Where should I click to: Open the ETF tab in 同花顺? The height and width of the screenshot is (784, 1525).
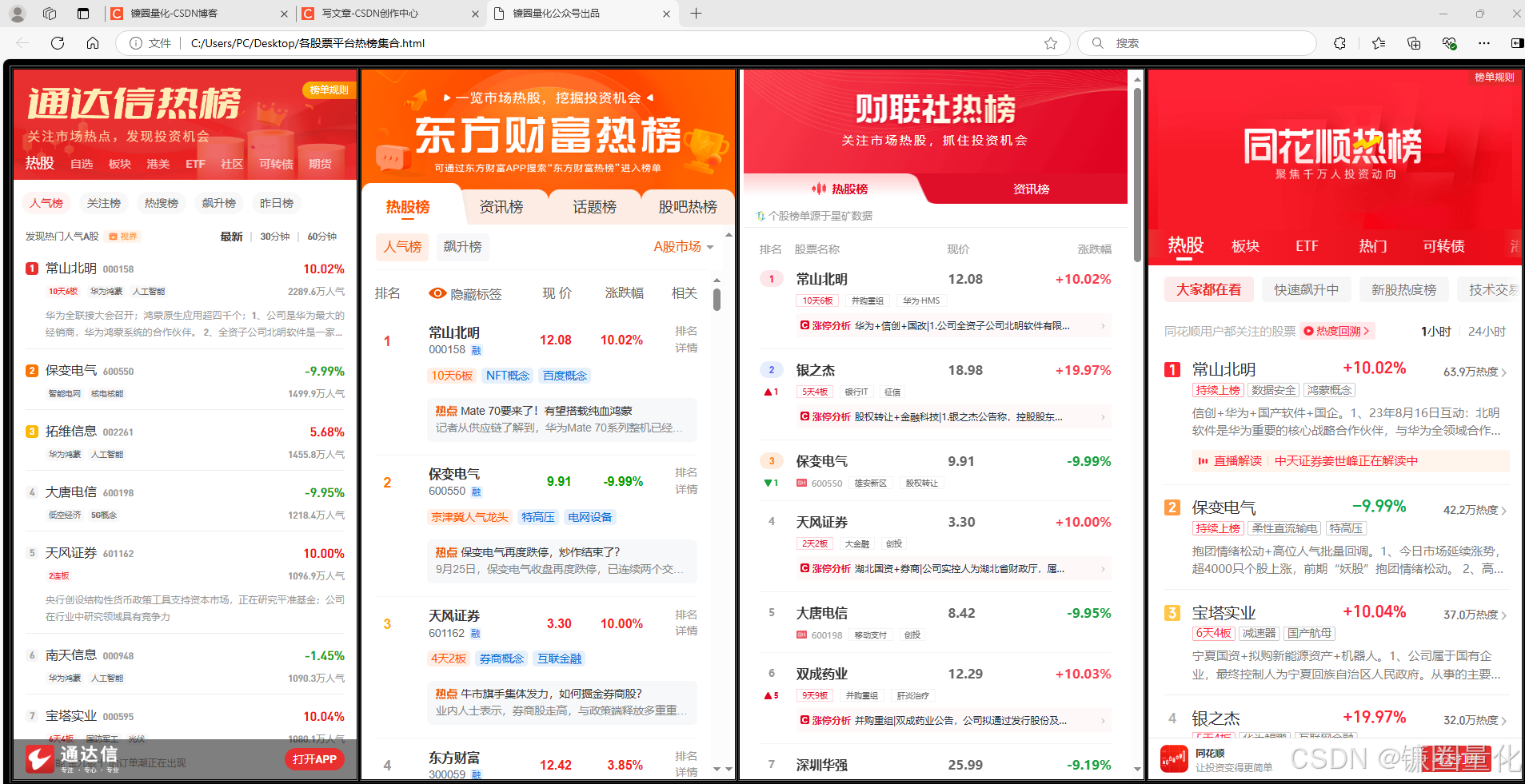(1307, 246)
